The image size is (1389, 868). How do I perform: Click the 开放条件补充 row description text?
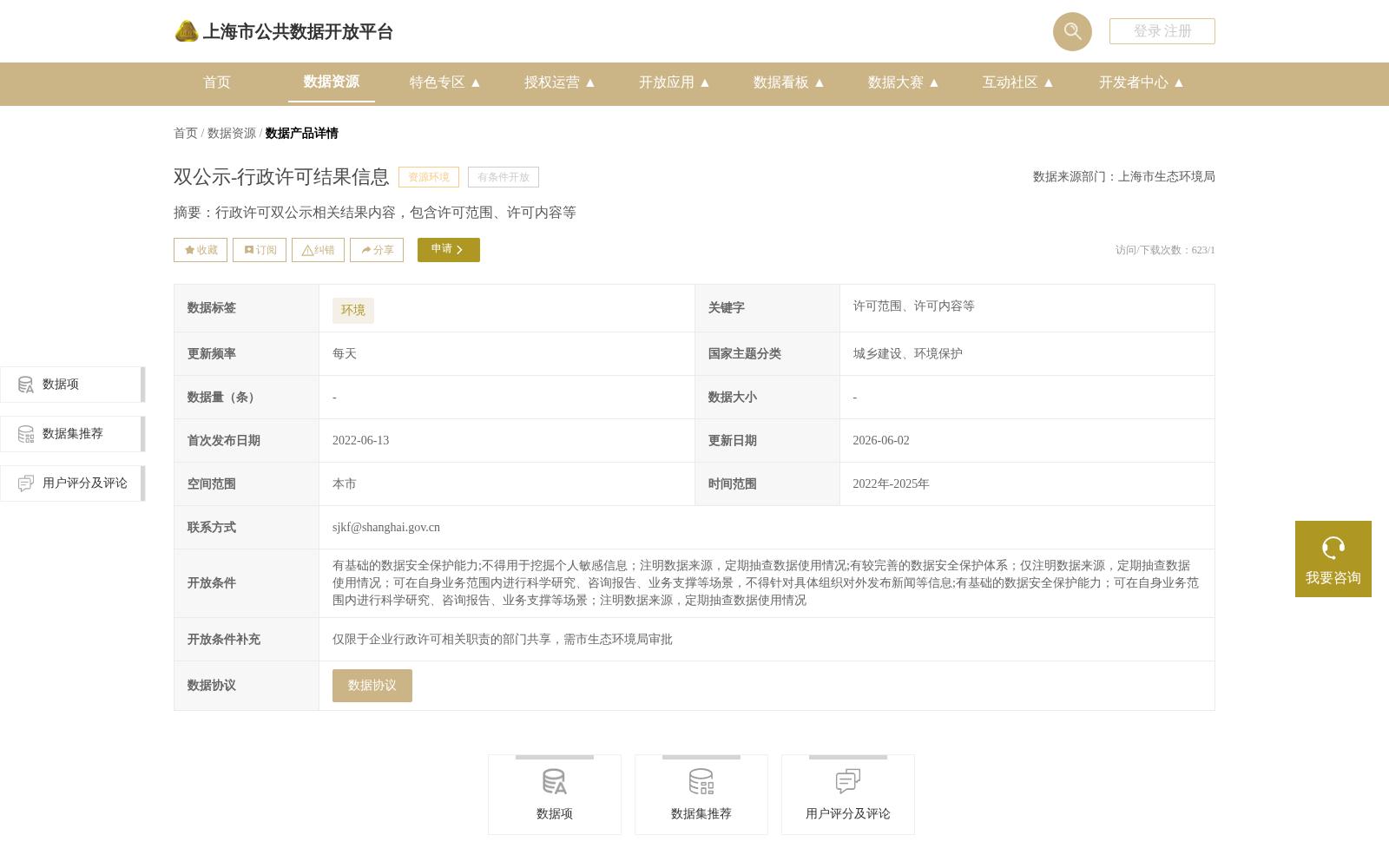click(x=503, y=639)
